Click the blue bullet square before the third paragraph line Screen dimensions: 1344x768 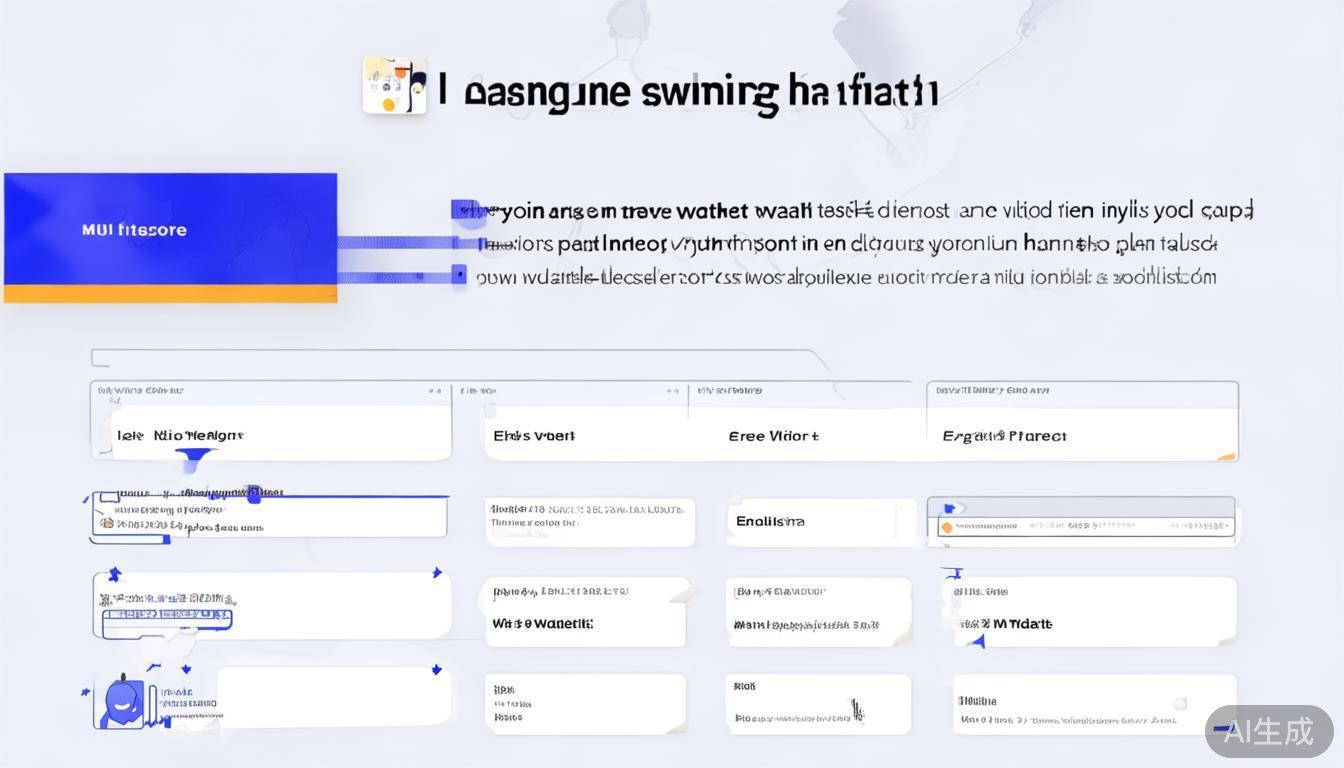tap(459, 273)
